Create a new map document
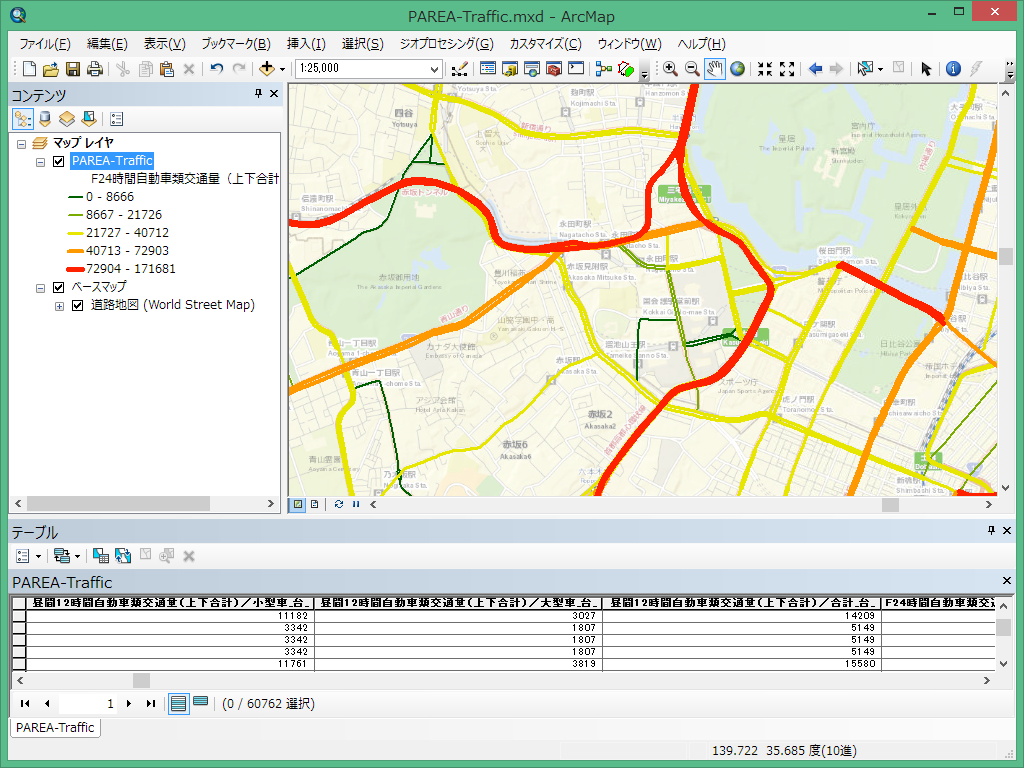Viewport: 1024px width, 768px height. (29, 69)
